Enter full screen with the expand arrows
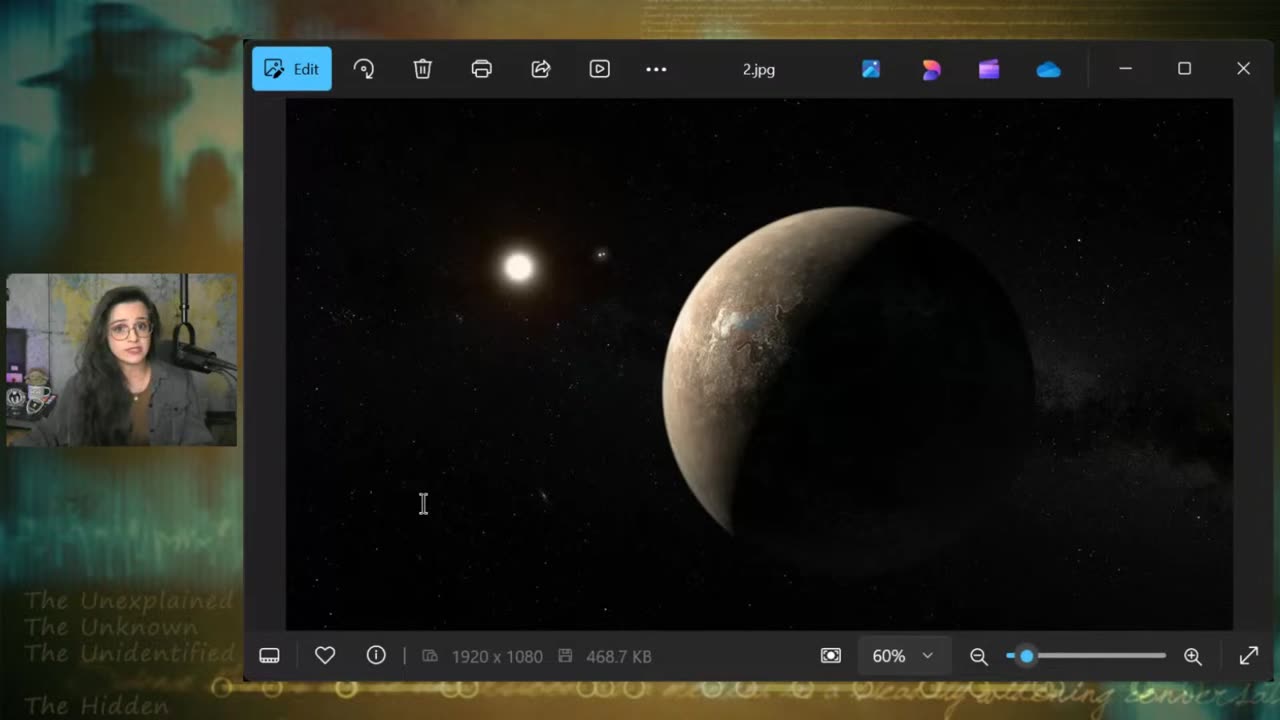Screen dimensions: 1280x720 (x=1249, y=656)
